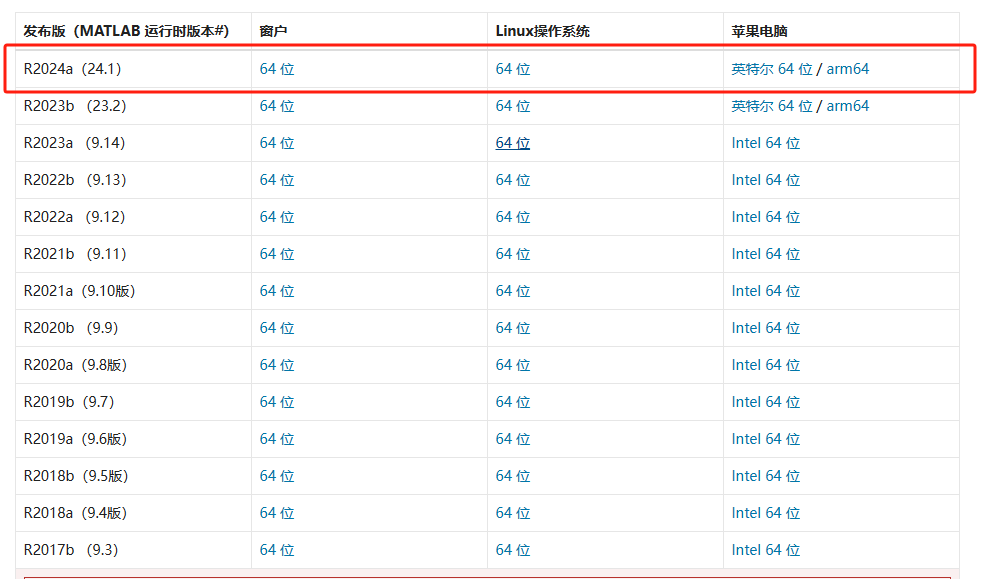Image resolution: width=998 pixels, height=579 pixels.
Task: Click the 'R2020b (9.9)' release cell
Action: (134, 327)
